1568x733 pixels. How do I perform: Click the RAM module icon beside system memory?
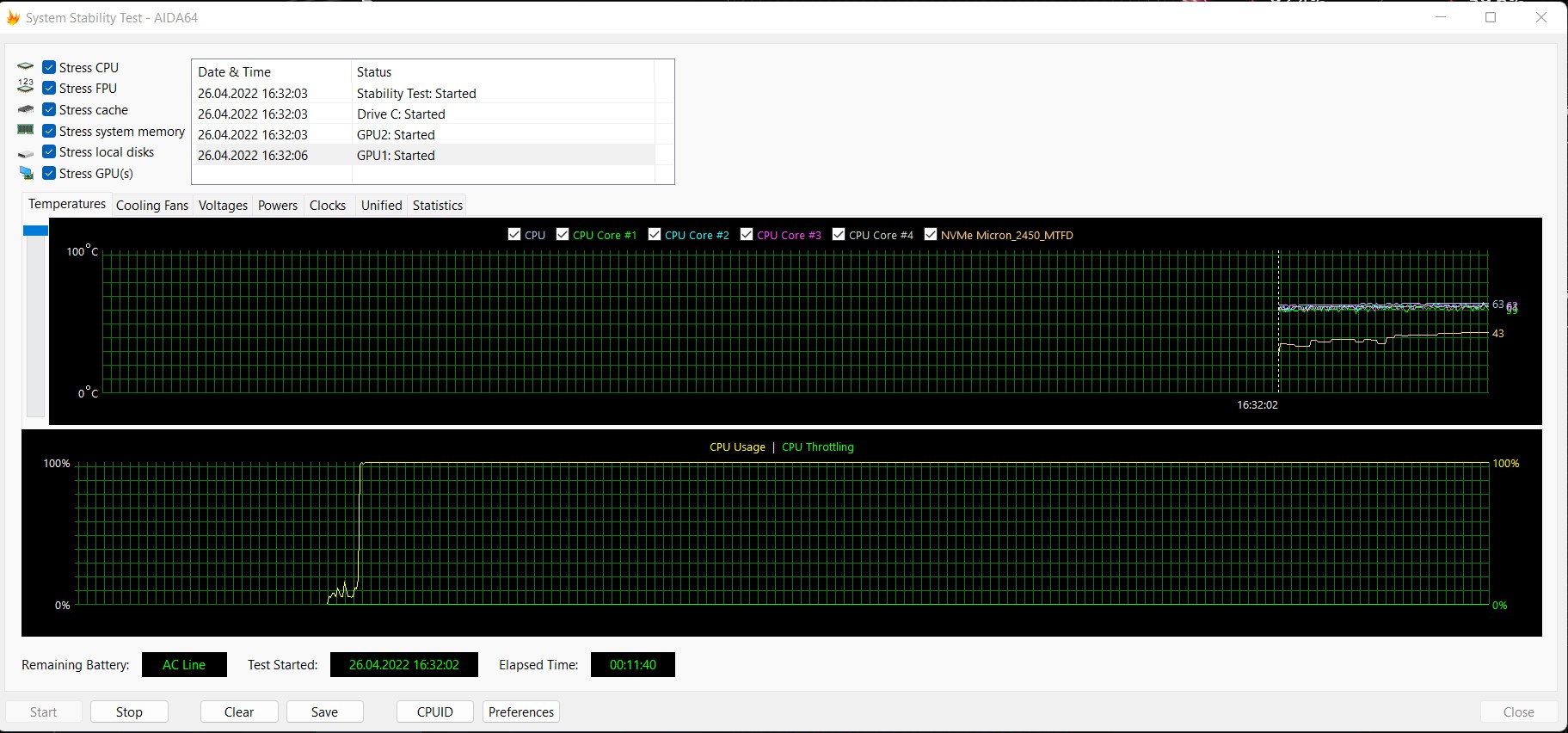pos(26,131)
